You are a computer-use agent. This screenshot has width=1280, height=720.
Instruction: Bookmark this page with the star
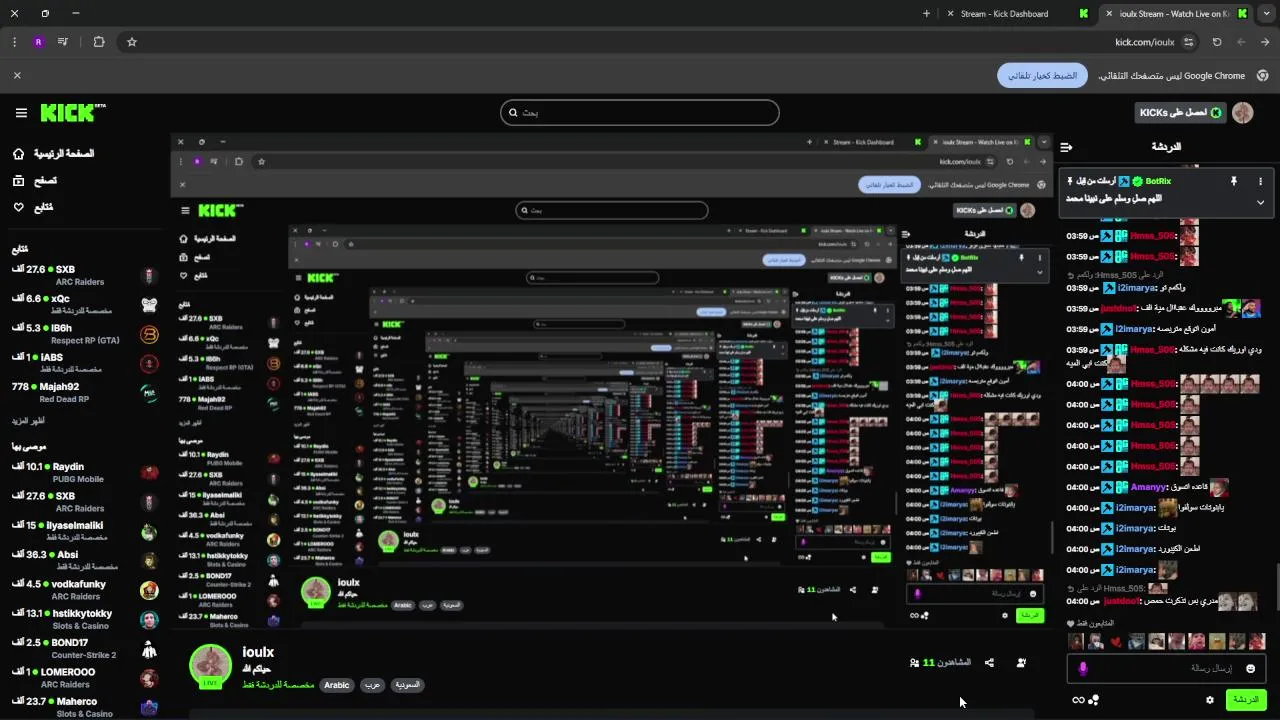pos(131,42)
